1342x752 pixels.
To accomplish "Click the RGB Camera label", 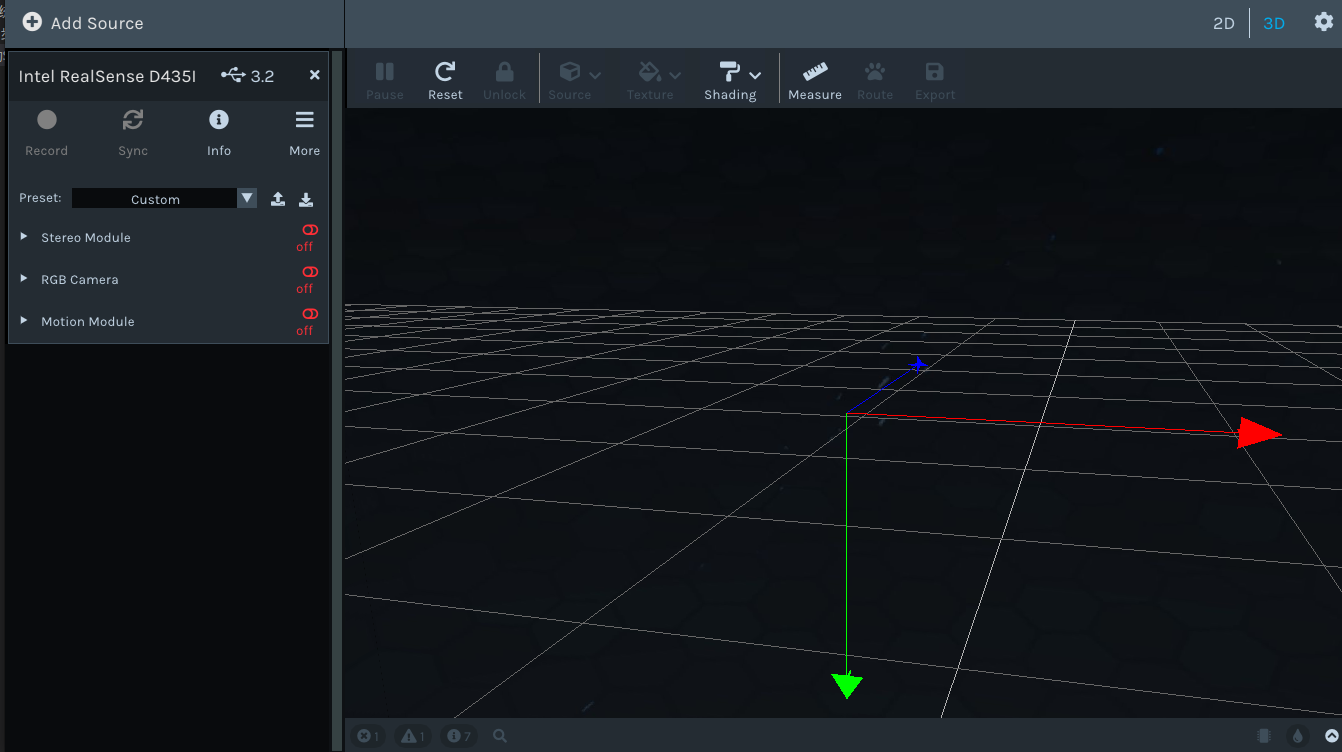I will (x=80, y=280).
